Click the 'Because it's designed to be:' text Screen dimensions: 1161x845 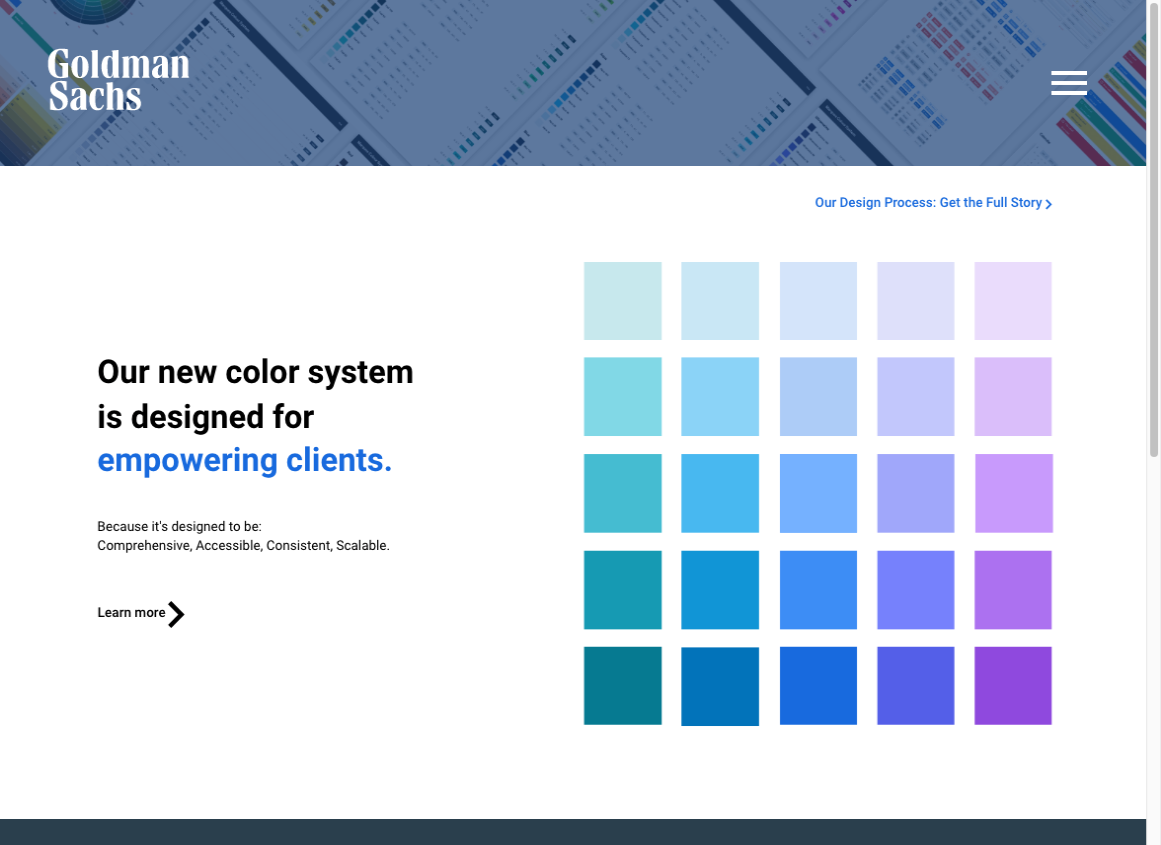[x=179, y=527]
